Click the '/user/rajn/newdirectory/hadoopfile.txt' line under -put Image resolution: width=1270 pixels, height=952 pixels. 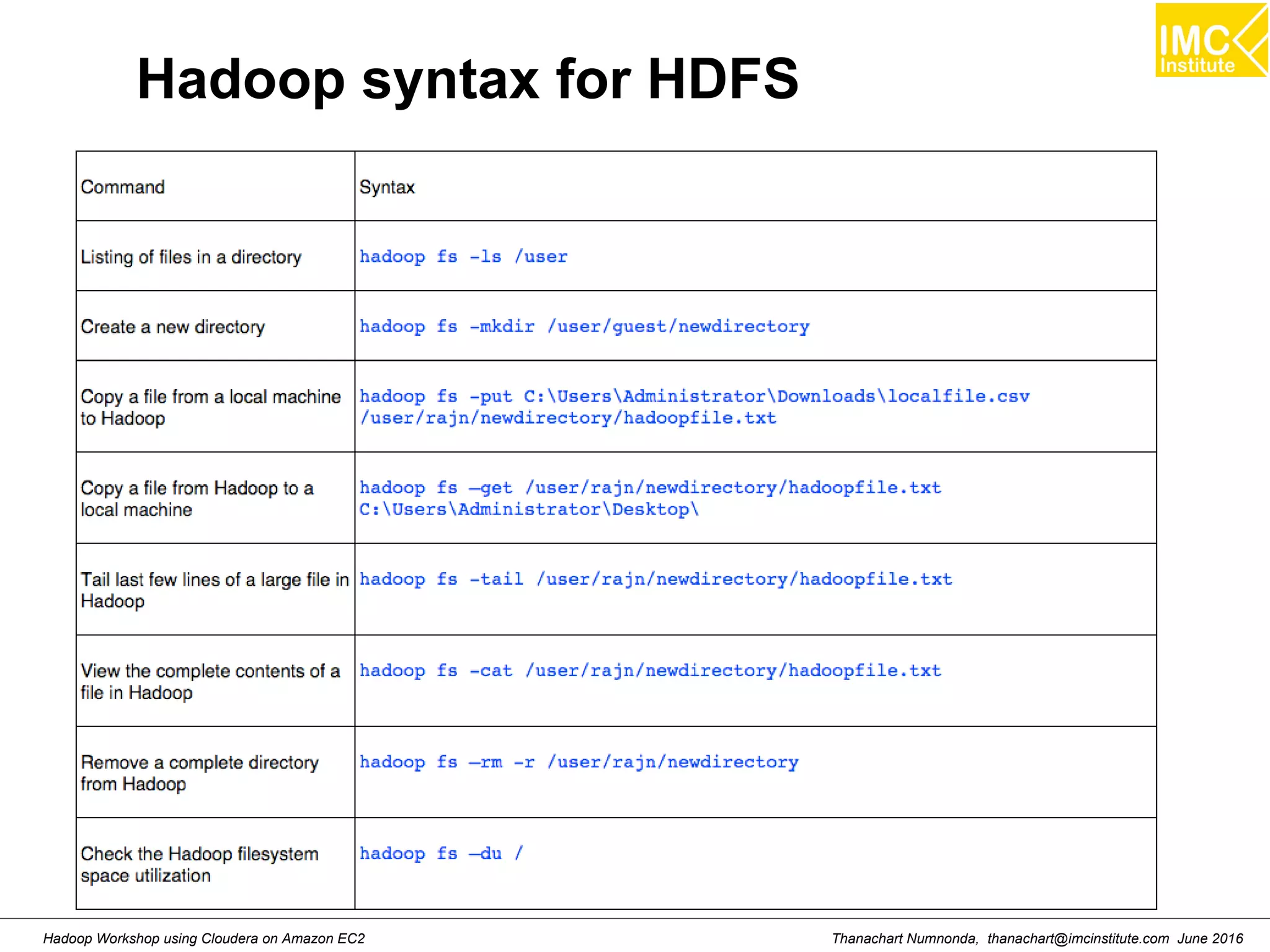567,418
